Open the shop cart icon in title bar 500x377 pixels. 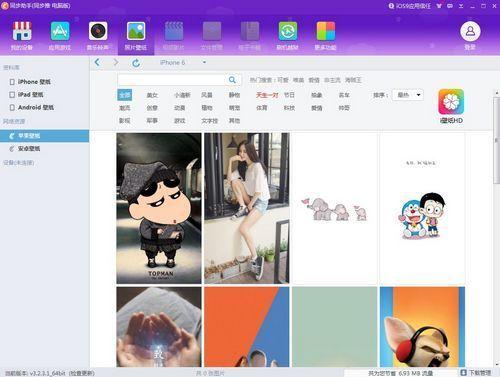pyautogui.click(x=439, y=6)
